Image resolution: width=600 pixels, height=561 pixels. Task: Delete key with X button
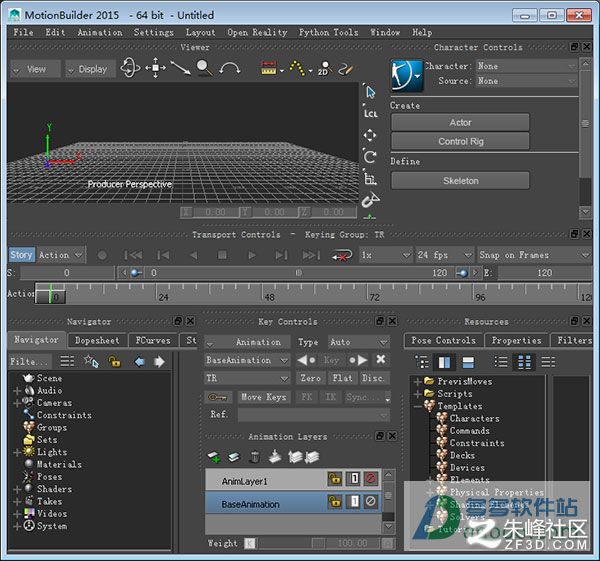point(381,359)
